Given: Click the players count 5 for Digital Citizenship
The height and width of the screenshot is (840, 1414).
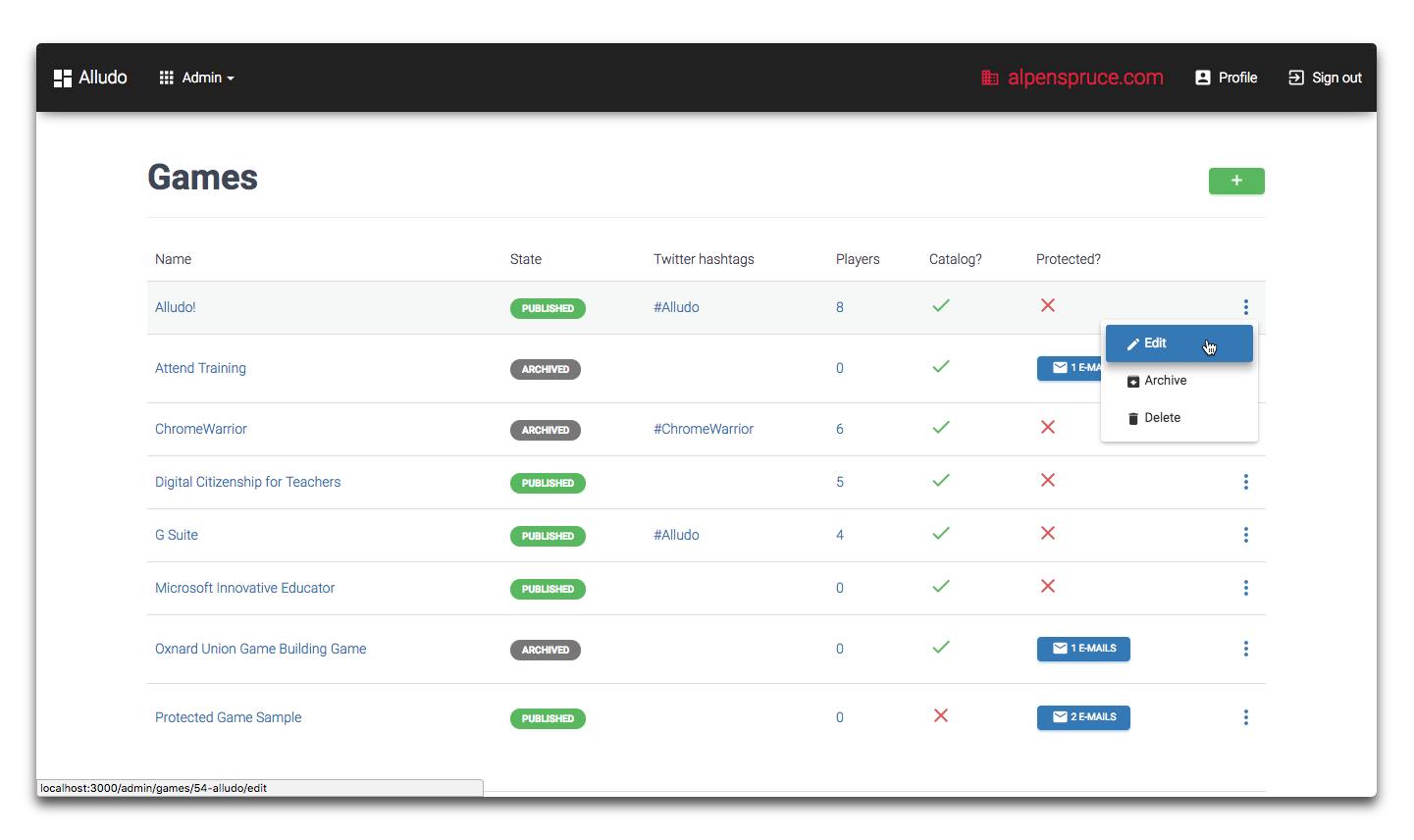Looking at the screenshot, I should [x=840, y=482].
